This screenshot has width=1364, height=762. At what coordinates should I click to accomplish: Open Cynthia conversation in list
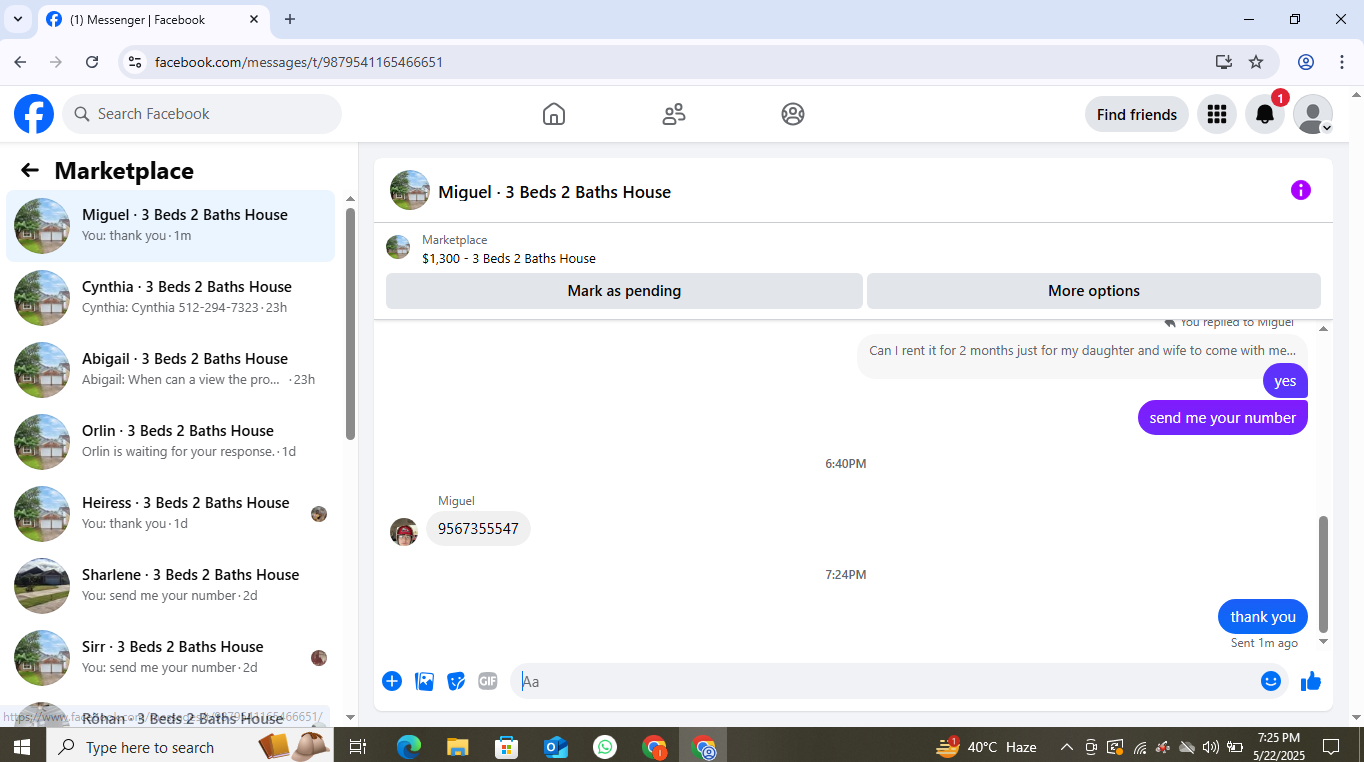(170, 298)
